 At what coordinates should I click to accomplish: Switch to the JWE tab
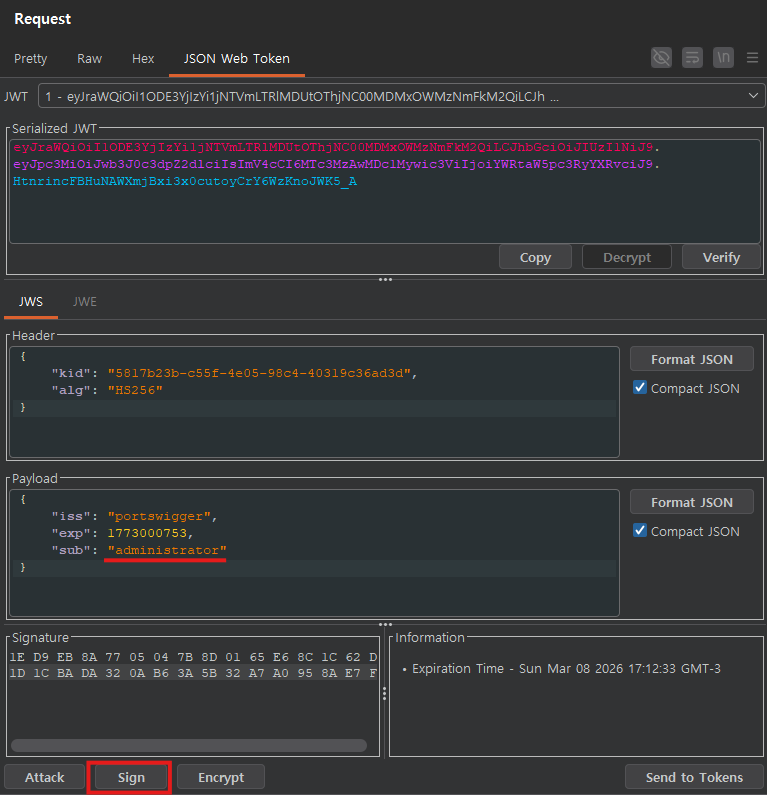click(x=85, y=301)
